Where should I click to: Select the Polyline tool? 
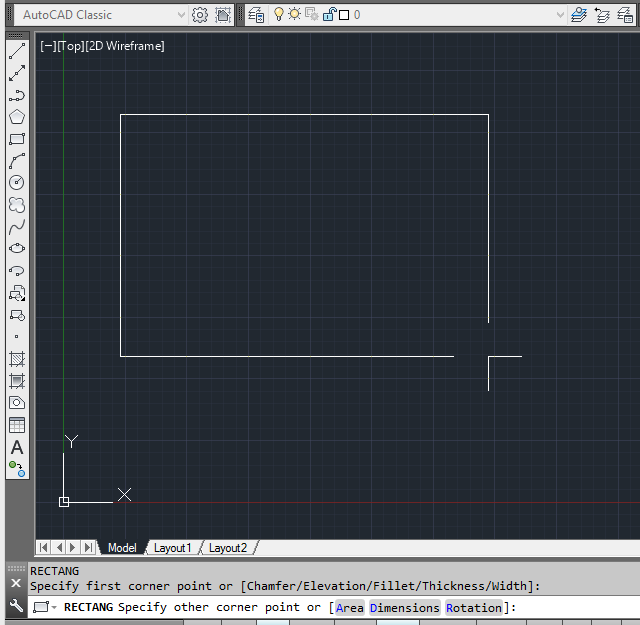point(17,95)
